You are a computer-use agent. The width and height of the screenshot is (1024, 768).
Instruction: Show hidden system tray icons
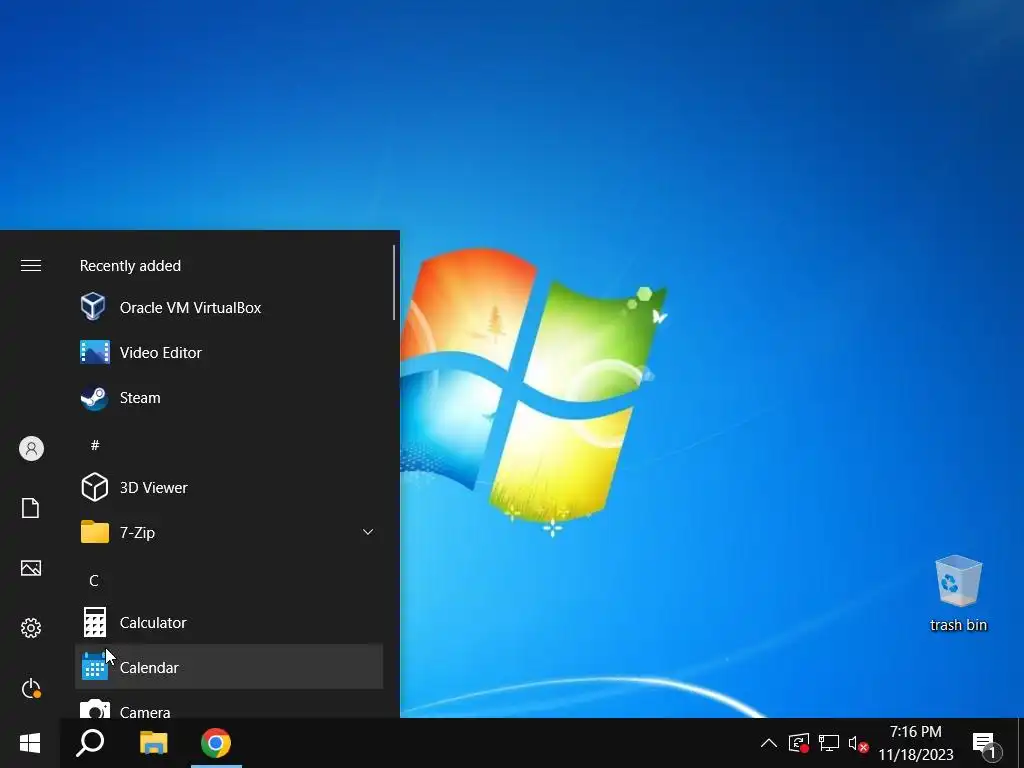click(x=769, y=743)
